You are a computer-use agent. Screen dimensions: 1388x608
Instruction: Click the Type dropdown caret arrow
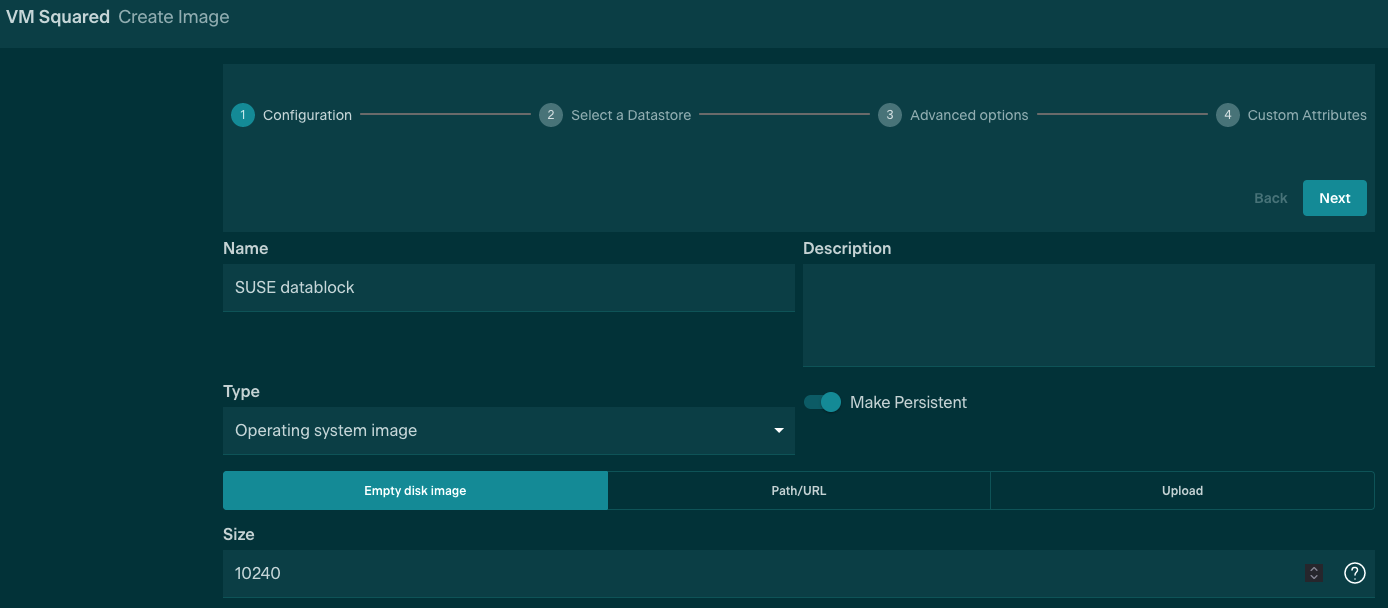(779, 431)
